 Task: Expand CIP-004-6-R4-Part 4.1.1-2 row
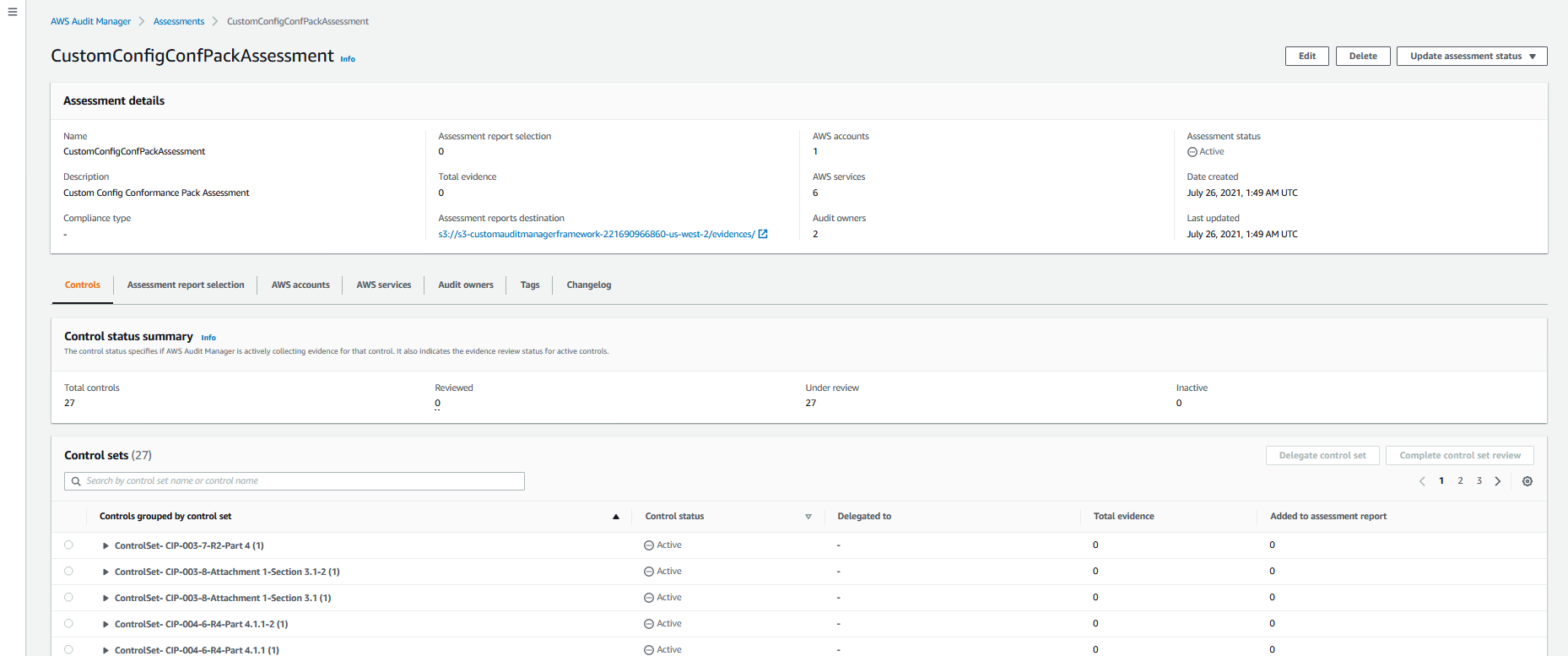[105, 625]
